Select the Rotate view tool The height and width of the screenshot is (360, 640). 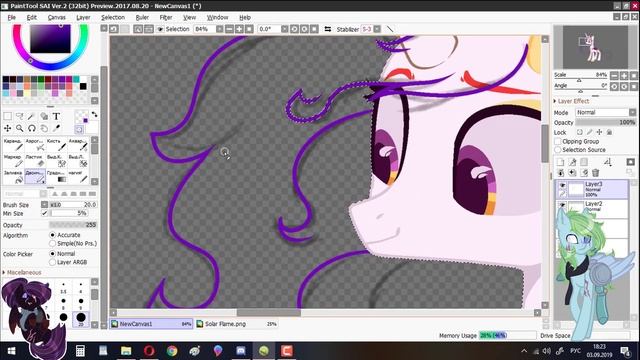[32, 129]
